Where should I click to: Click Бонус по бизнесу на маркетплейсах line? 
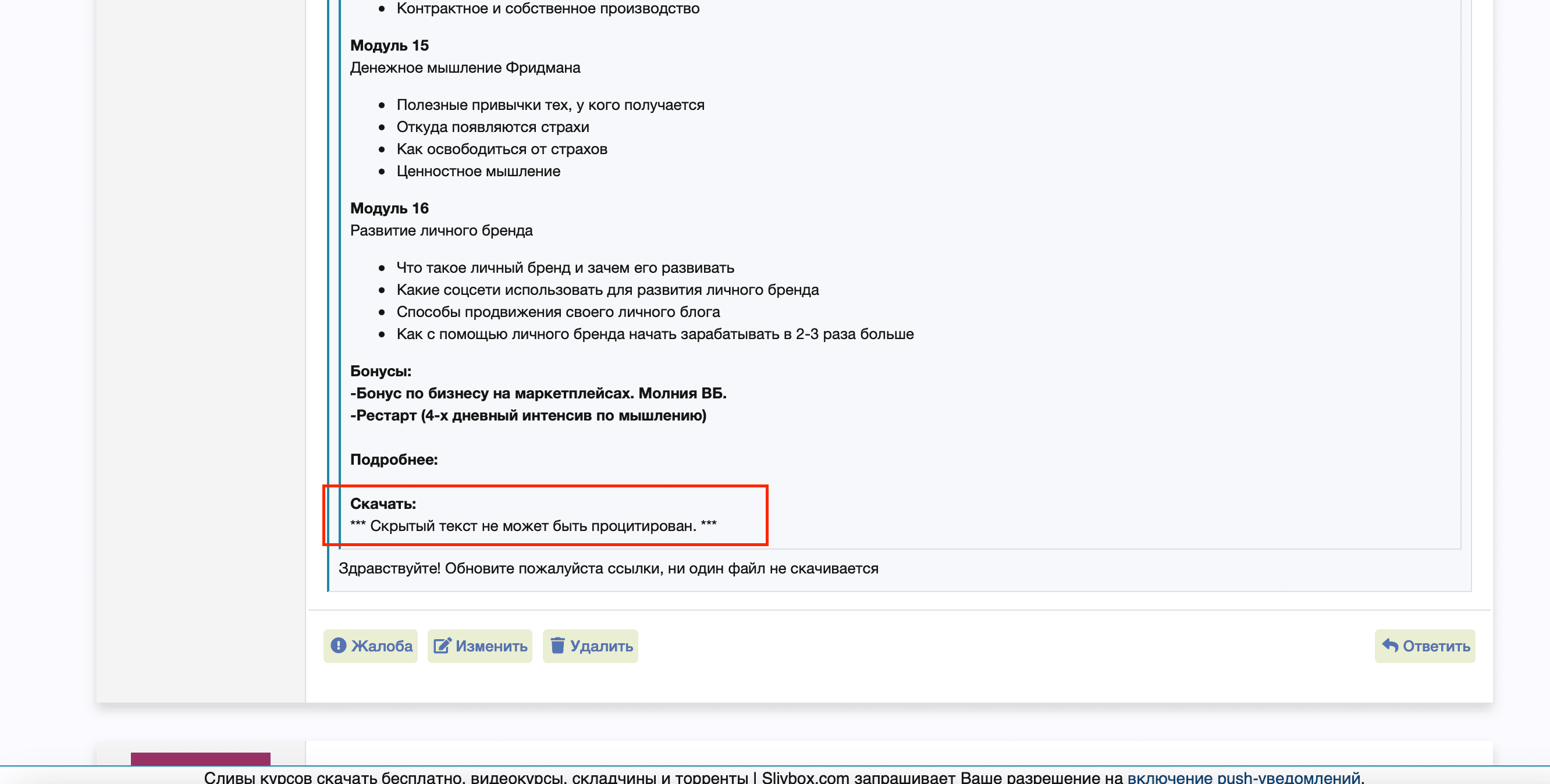point(538,394)
